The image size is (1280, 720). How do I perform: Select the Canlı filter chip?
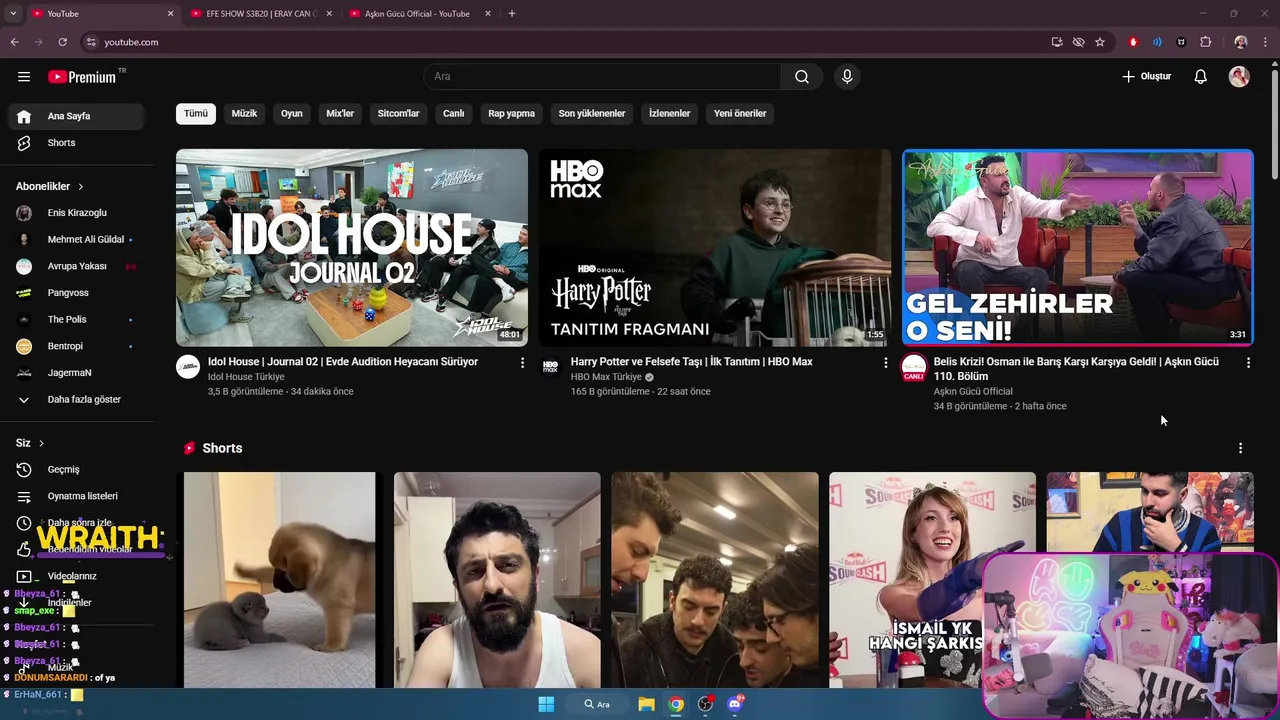point(454,114)
